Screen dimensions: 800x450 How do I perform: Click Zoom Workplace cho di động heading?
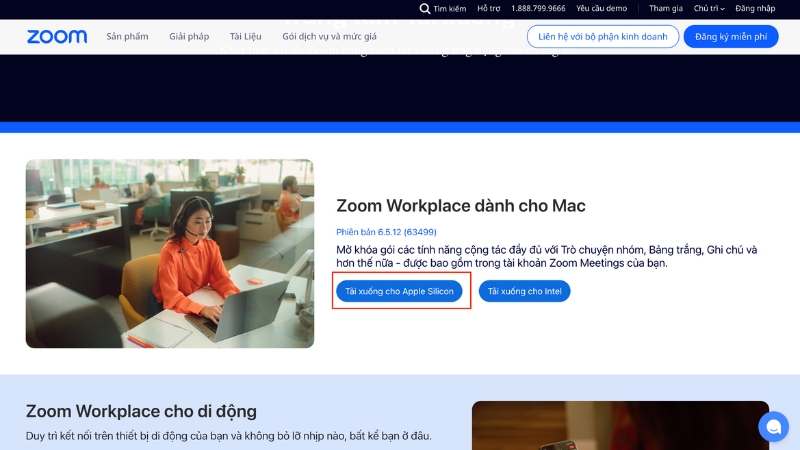click(x=141, y=411)
